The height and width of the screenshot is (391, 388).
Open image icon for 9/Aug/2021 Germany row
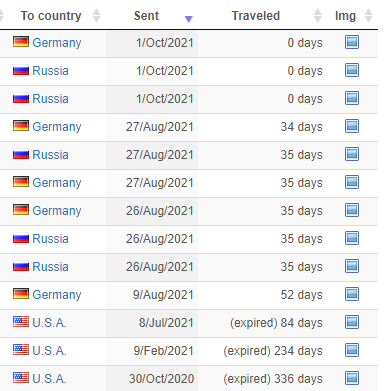352,294
